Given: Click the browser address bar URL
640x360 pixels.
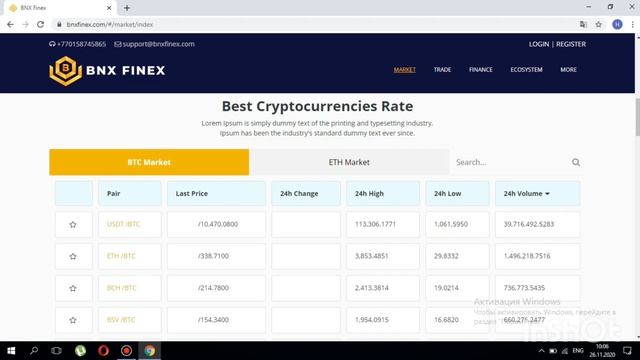Looking at the screenshot, I should coord(110,24).
